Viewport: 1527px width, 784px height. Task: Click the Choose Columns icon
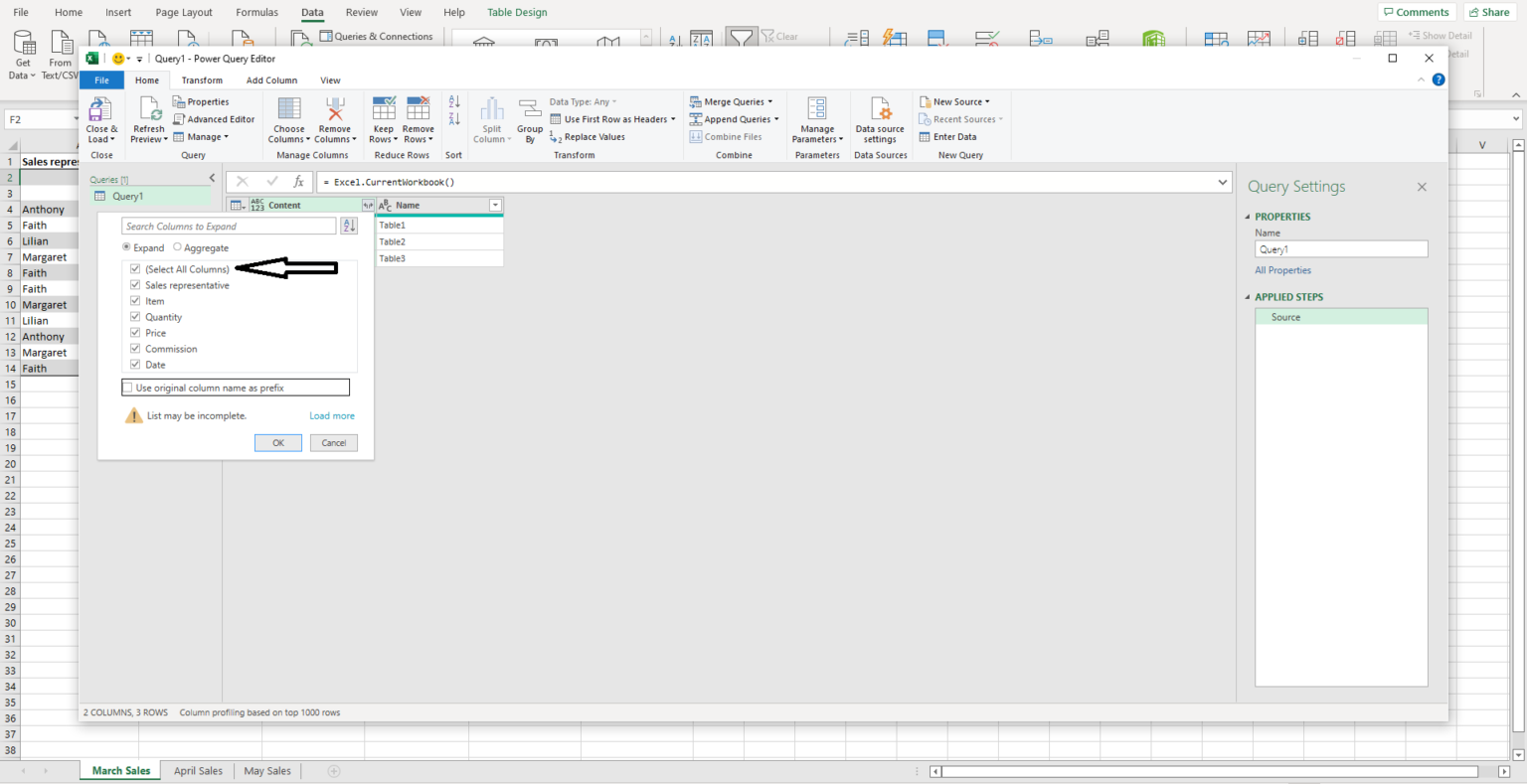point(289,109)
